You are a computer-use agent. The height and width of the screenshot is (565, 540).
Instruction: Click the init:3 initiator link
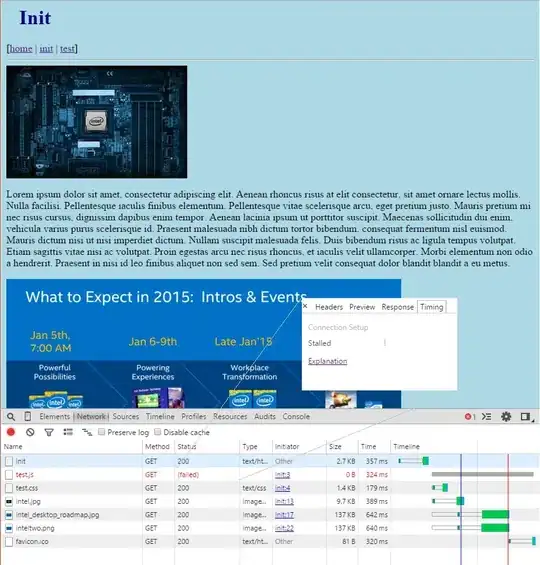282,475
